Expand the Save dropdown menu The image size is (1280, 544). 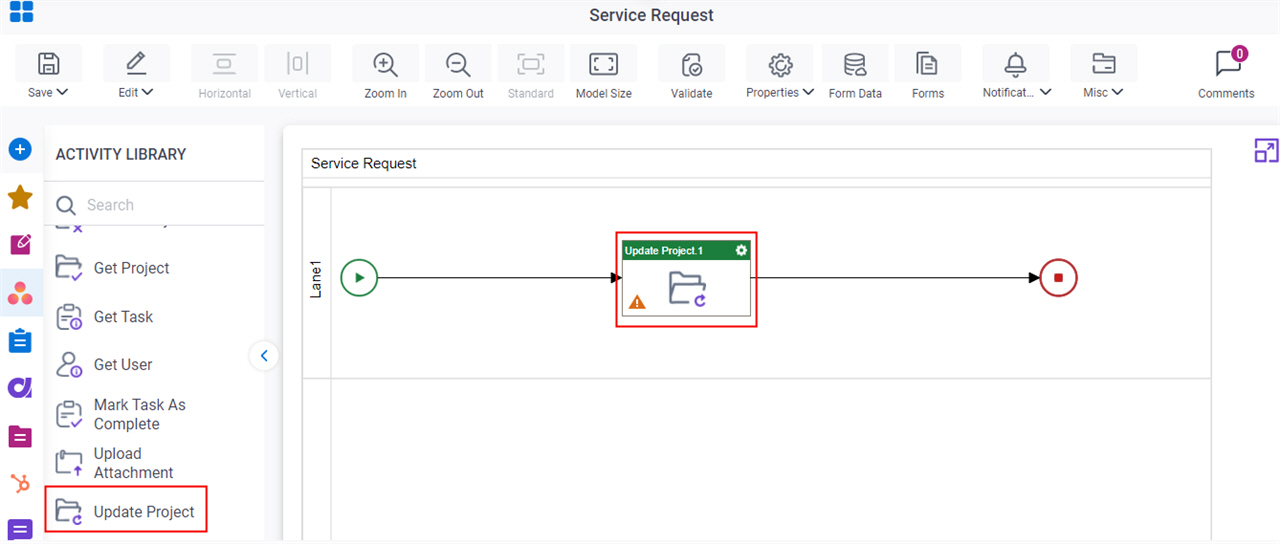(x=48, y=92)
